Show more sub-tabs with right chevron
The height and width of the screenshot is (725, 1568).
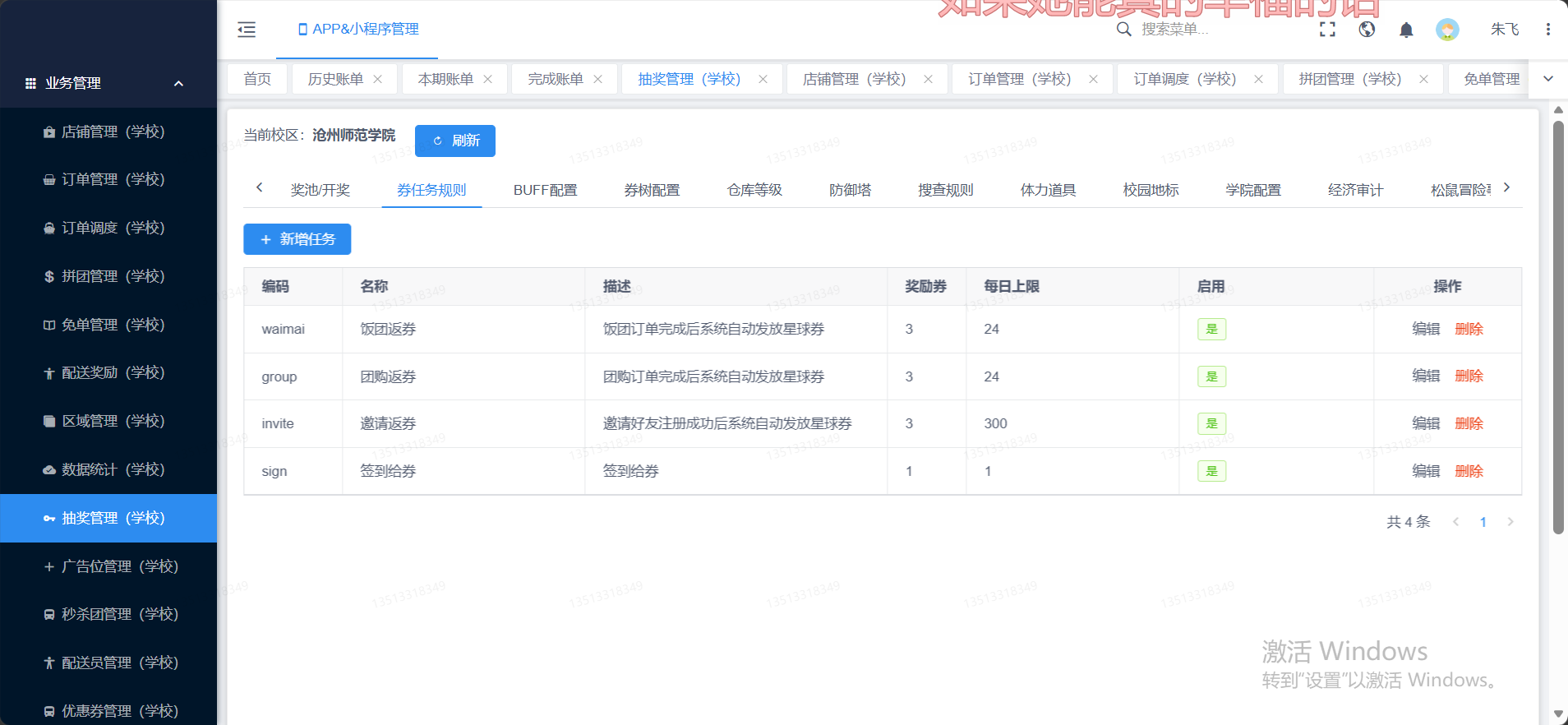(1506, 187)
